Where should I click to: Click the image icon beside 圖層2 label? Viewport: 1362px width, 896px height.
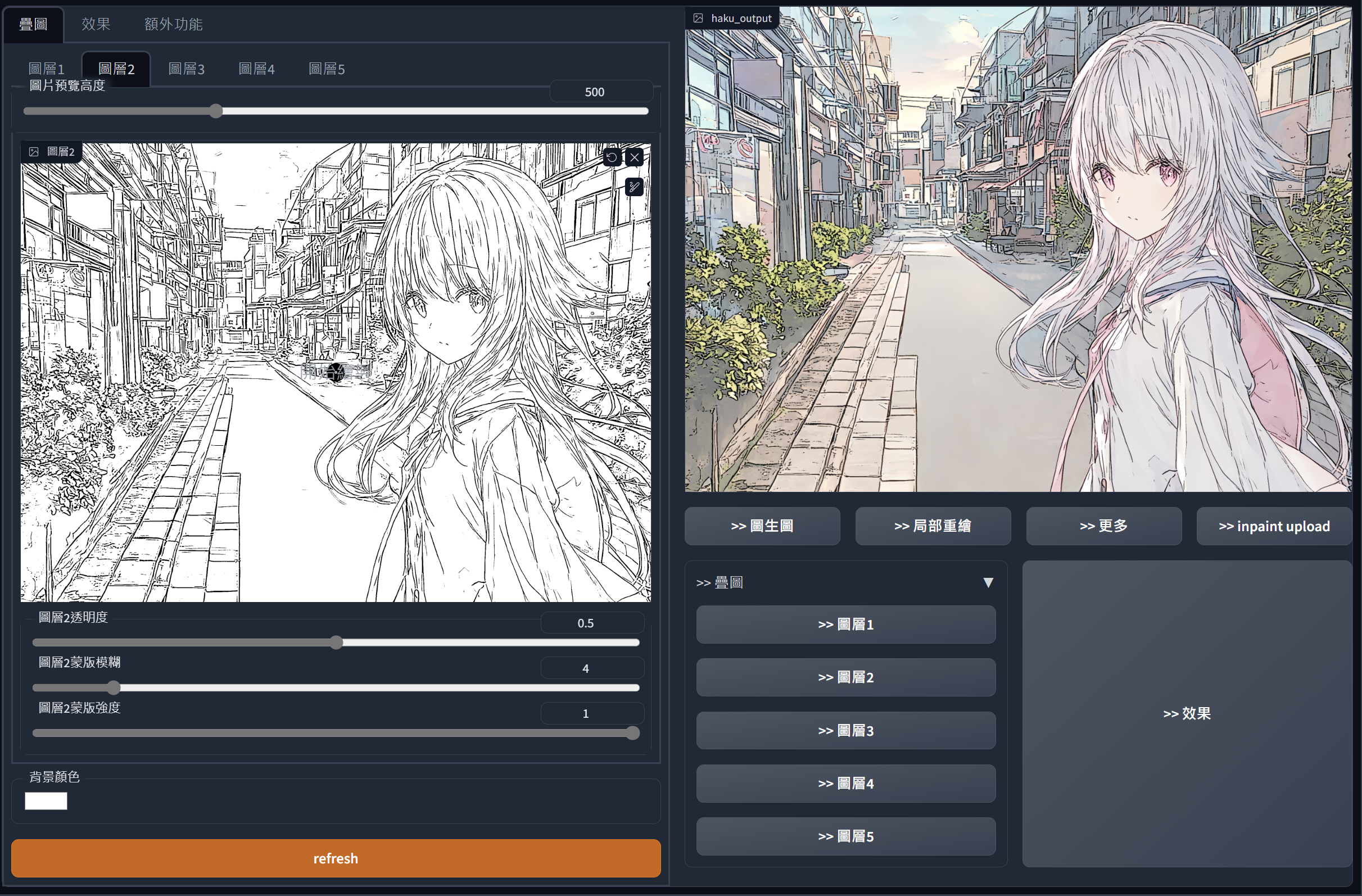tap(34, 152)
